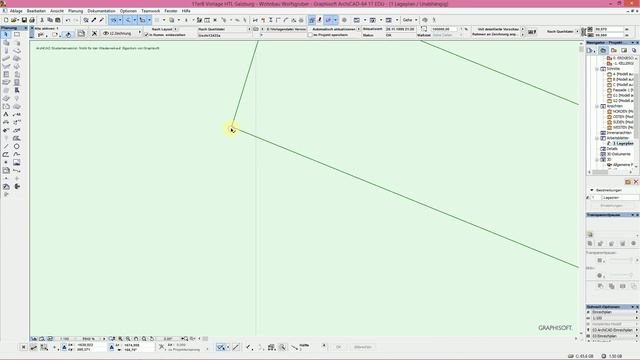
Task: Click the Save (floppy disk) icon
Action: tap(24, 20)
